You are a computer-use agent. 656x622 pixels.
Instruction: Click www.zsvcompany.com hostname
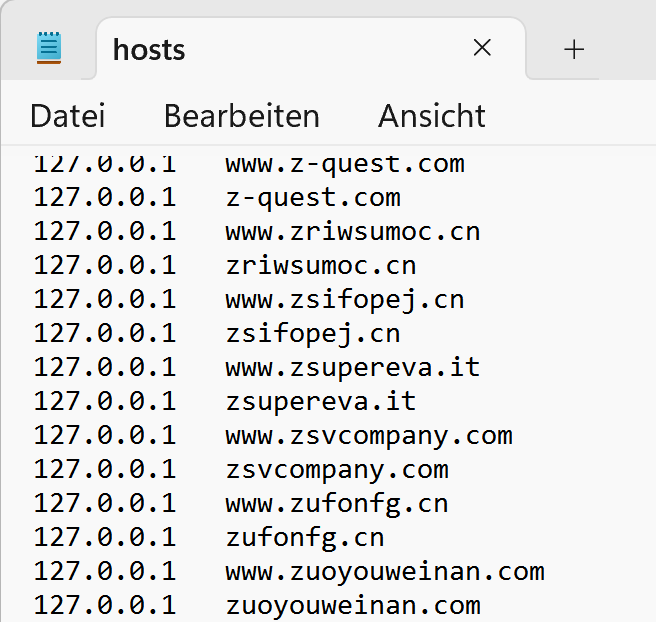[x=369, y=436]
